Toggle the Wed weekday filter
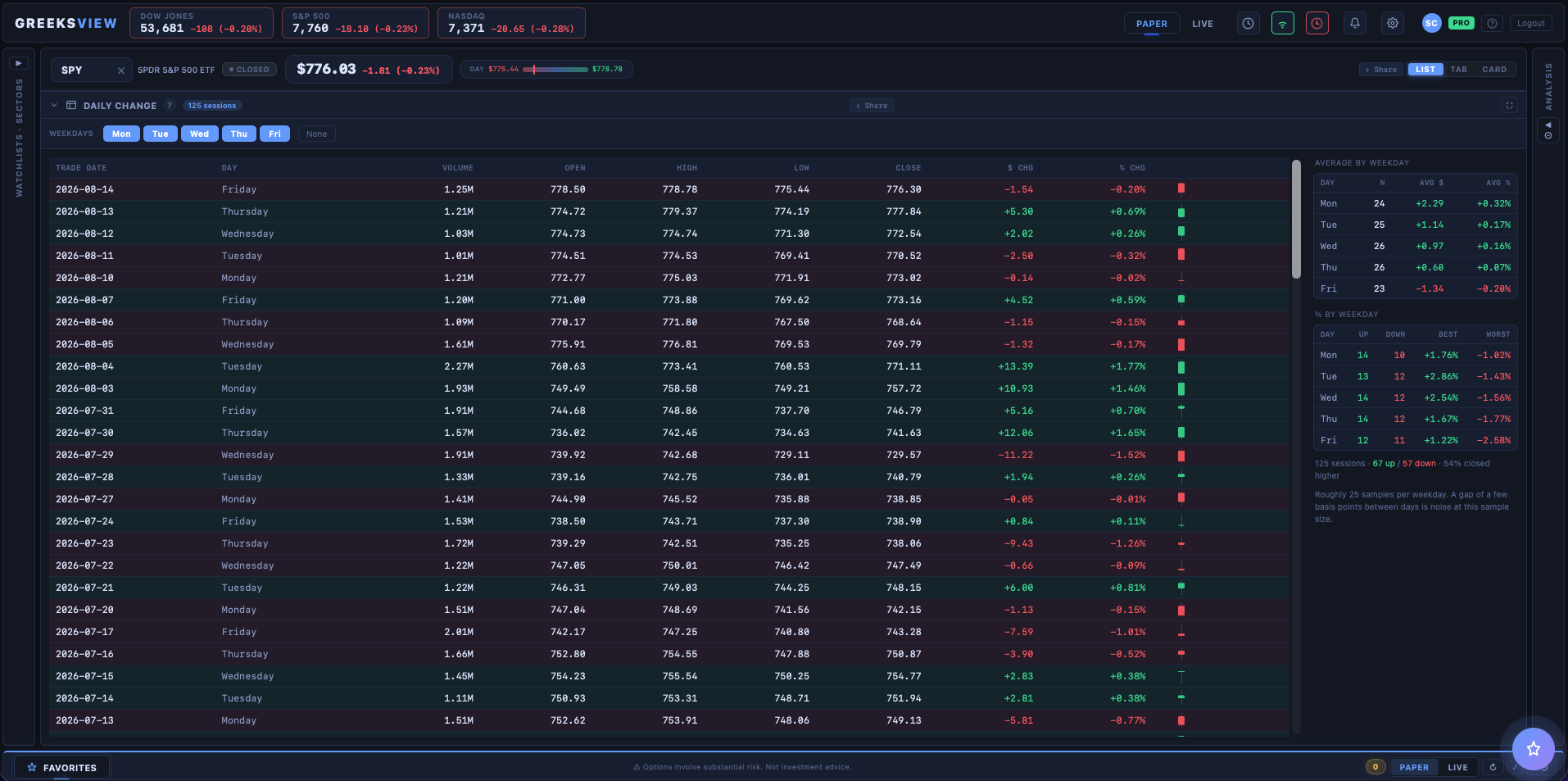Screen dimensions: 1568x781 click(200, 134)
